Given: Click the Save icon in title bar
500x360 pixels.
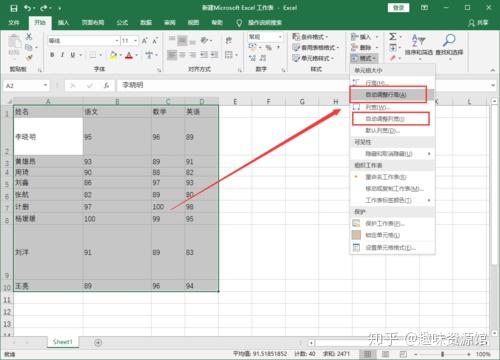Looking at the screenshot, I should (13, 8).
